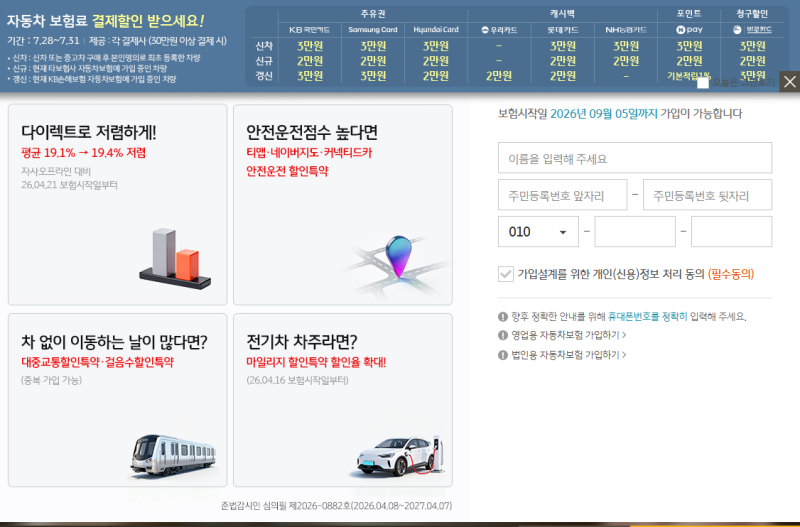This screenshot has height=527, width=800.
Task: Click the map pin graphic in 안전운전 card
Action: pyautogui.click(x=398, y=258)
